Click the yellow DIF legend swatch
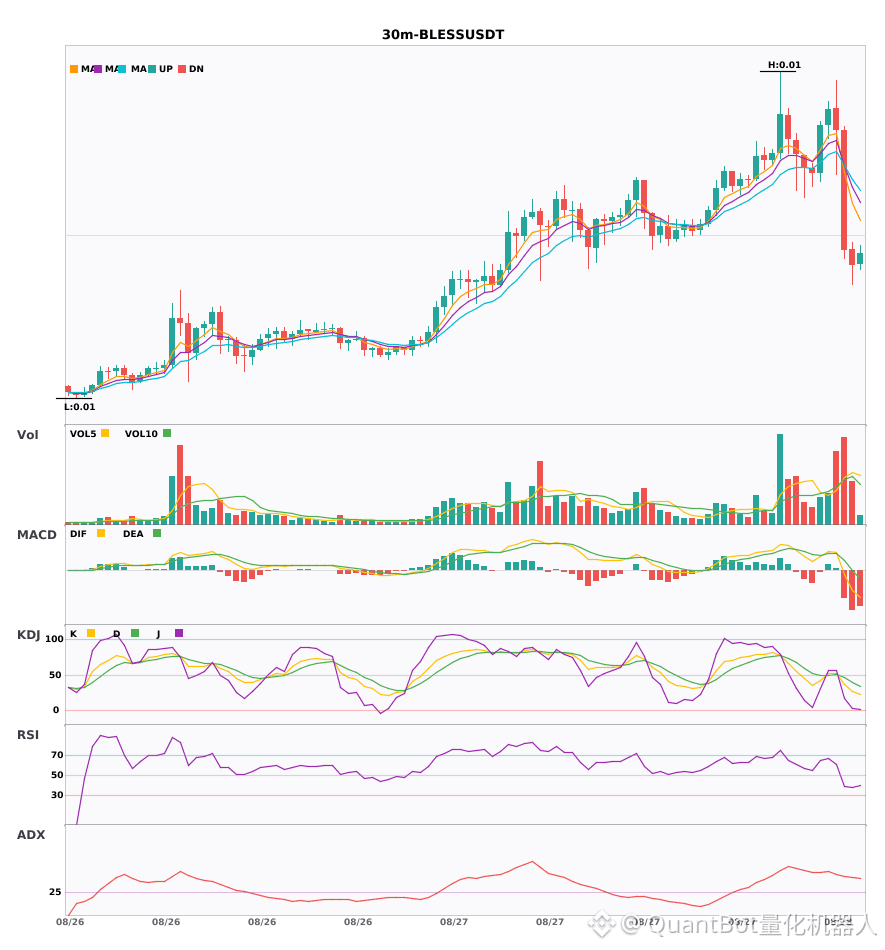 [101, 533]
